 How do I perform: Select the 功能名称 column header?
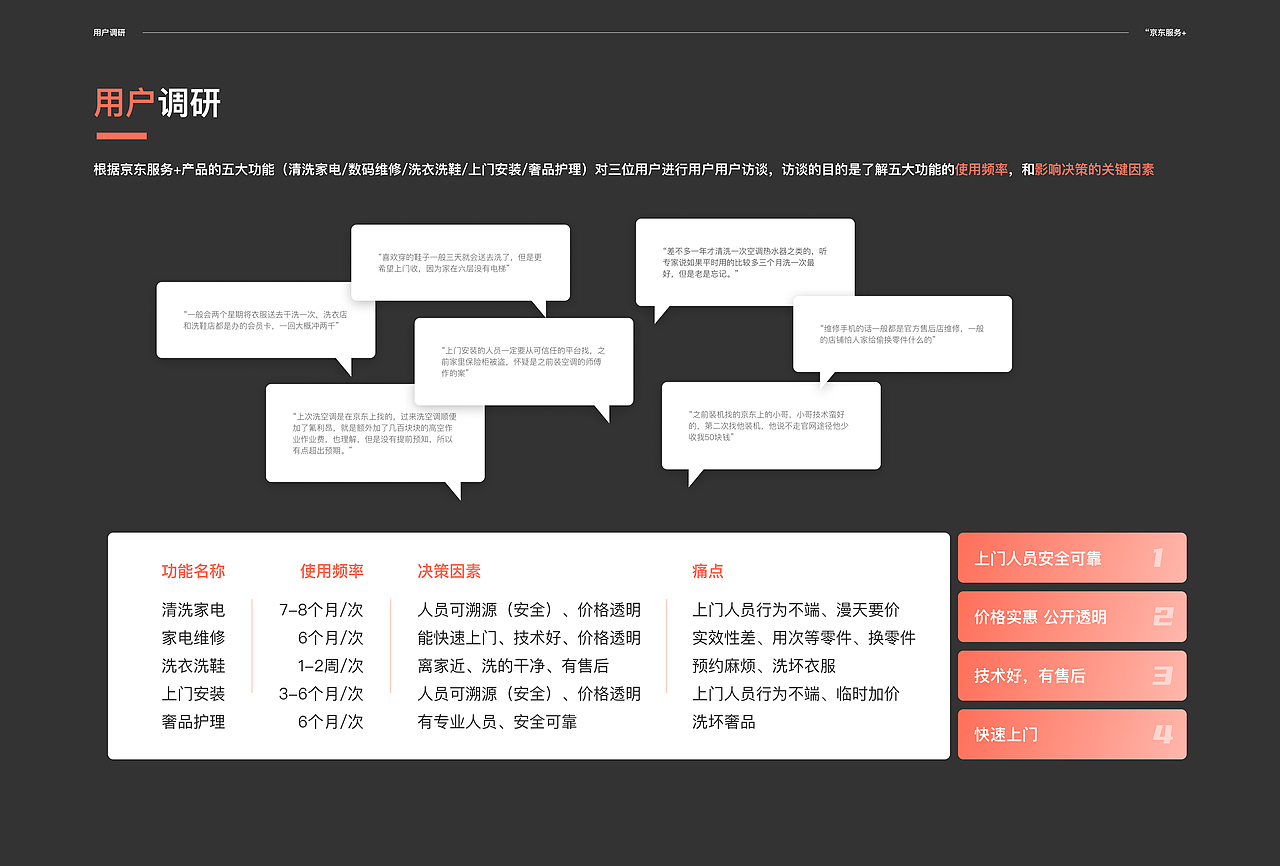pyautogui.click(x=192, y=570)
